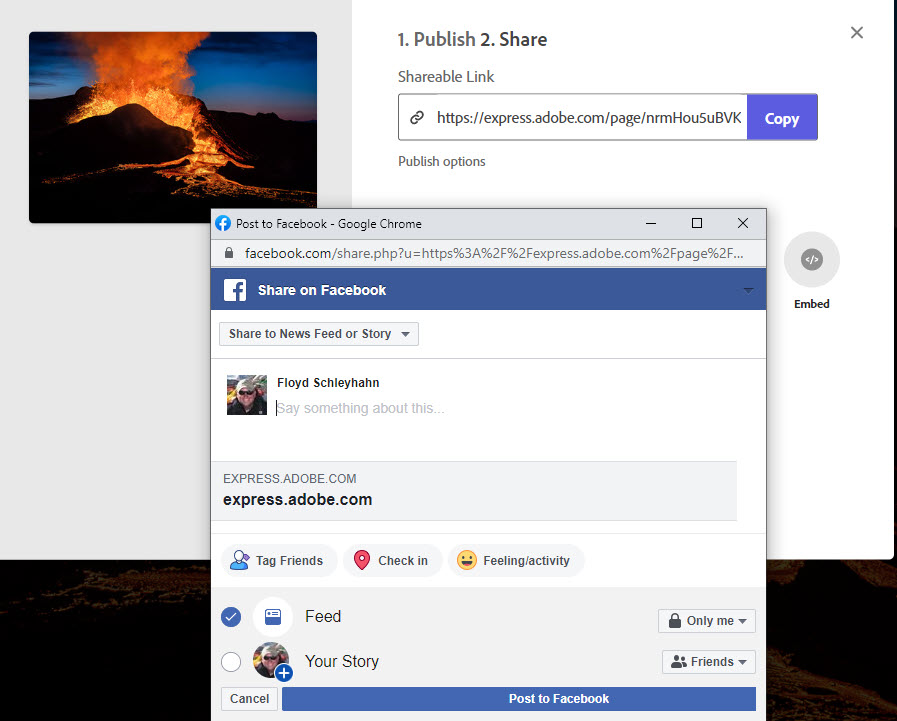Click the red Check in pin icon

(x=361, y=560)
